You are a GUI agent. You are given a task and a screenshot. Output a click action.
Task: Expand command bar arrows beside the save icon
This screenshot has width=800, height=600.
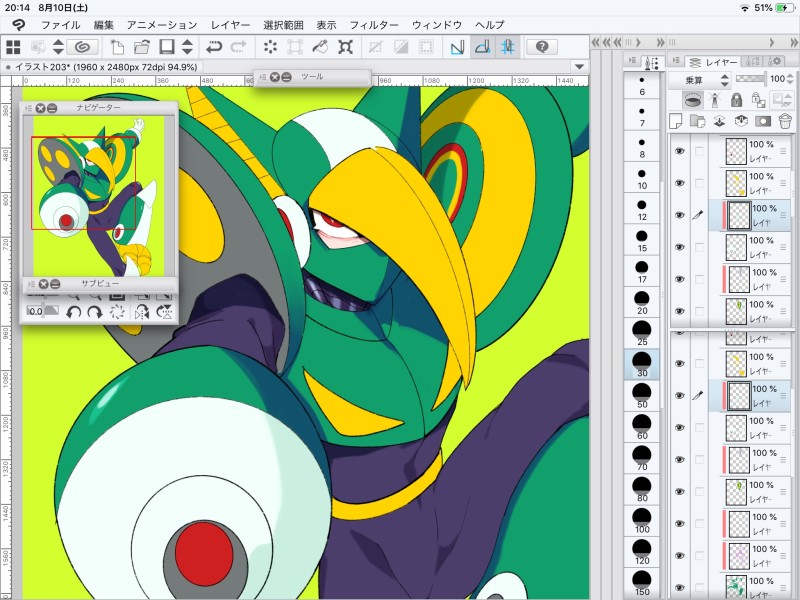(188, 47)
